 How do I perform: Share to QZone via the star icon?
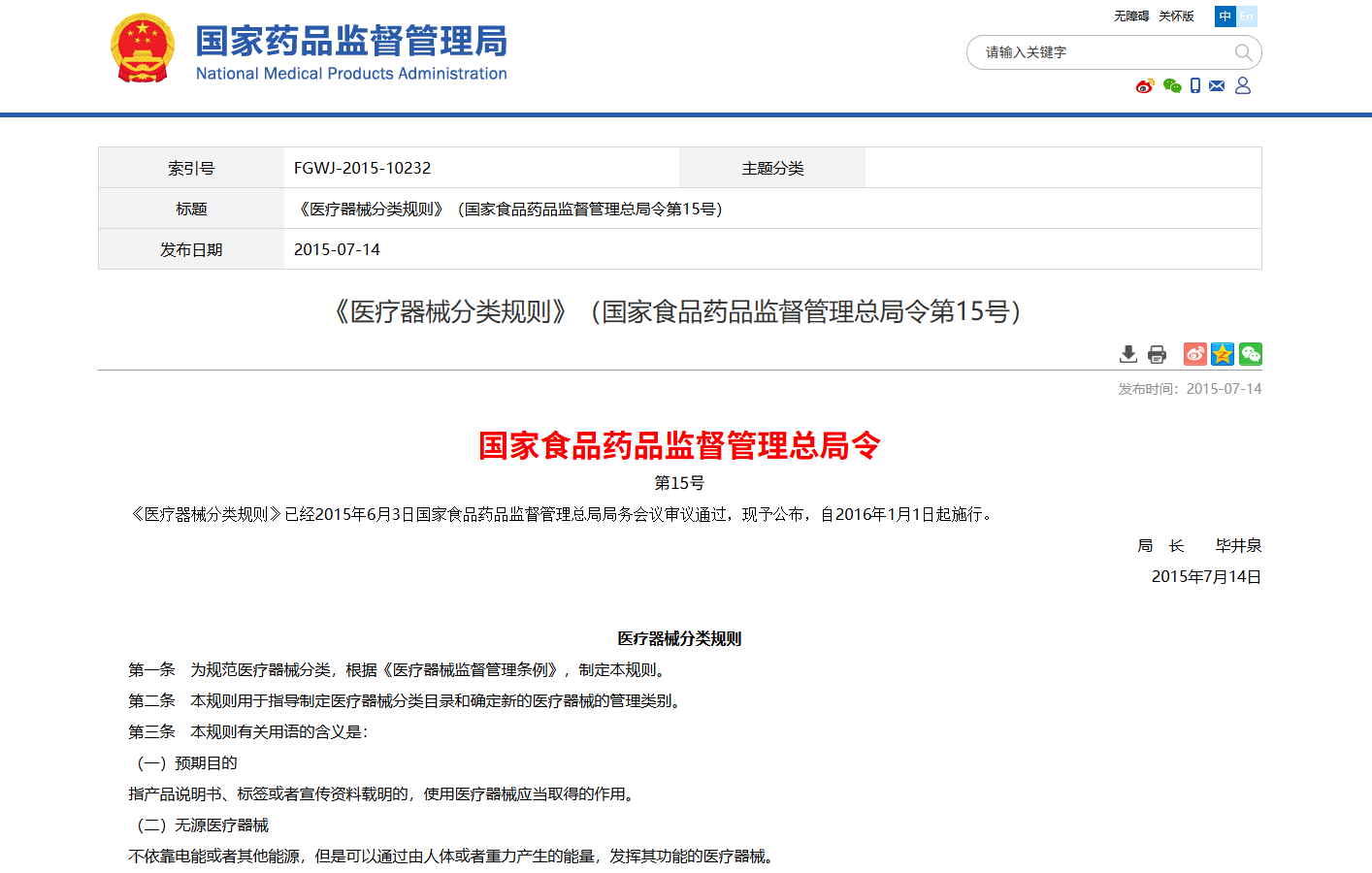coord(1223,354)
